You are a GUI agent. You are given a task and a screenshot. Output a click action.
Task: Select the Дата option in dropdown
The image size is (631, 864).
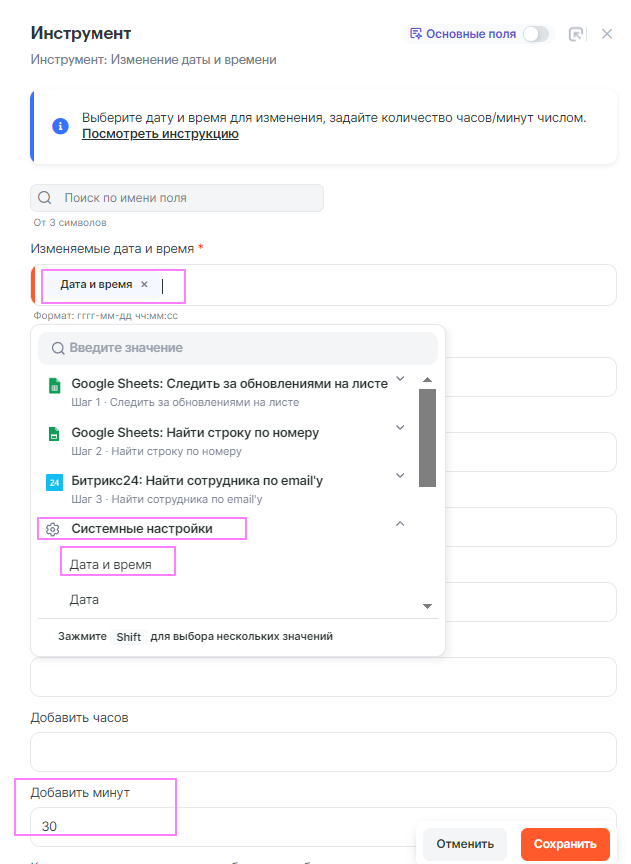[84, 600]
